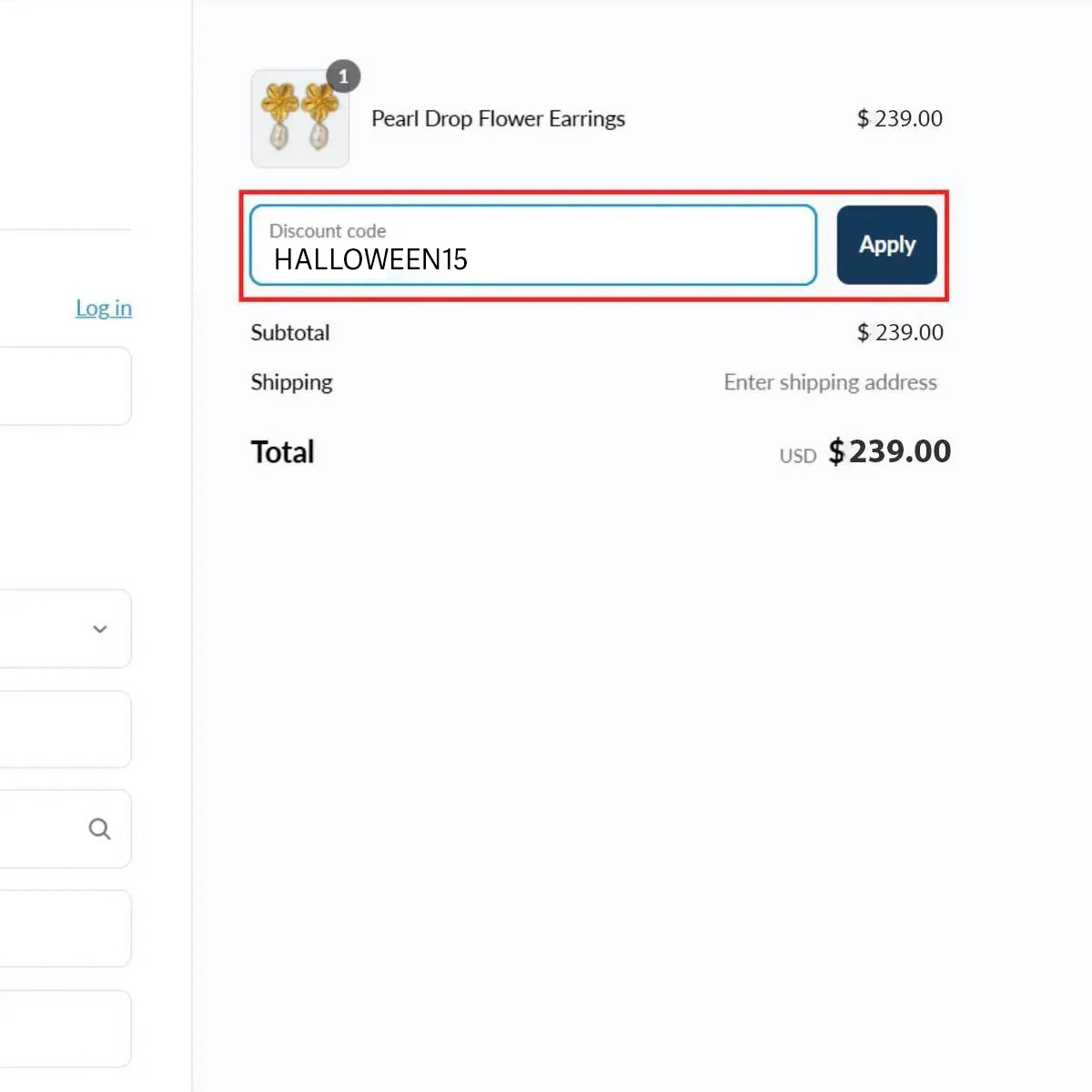Click the bold total amount $239.00
The width and height of the screenshot is (1092, 1092).
click(x=889, y=452)
